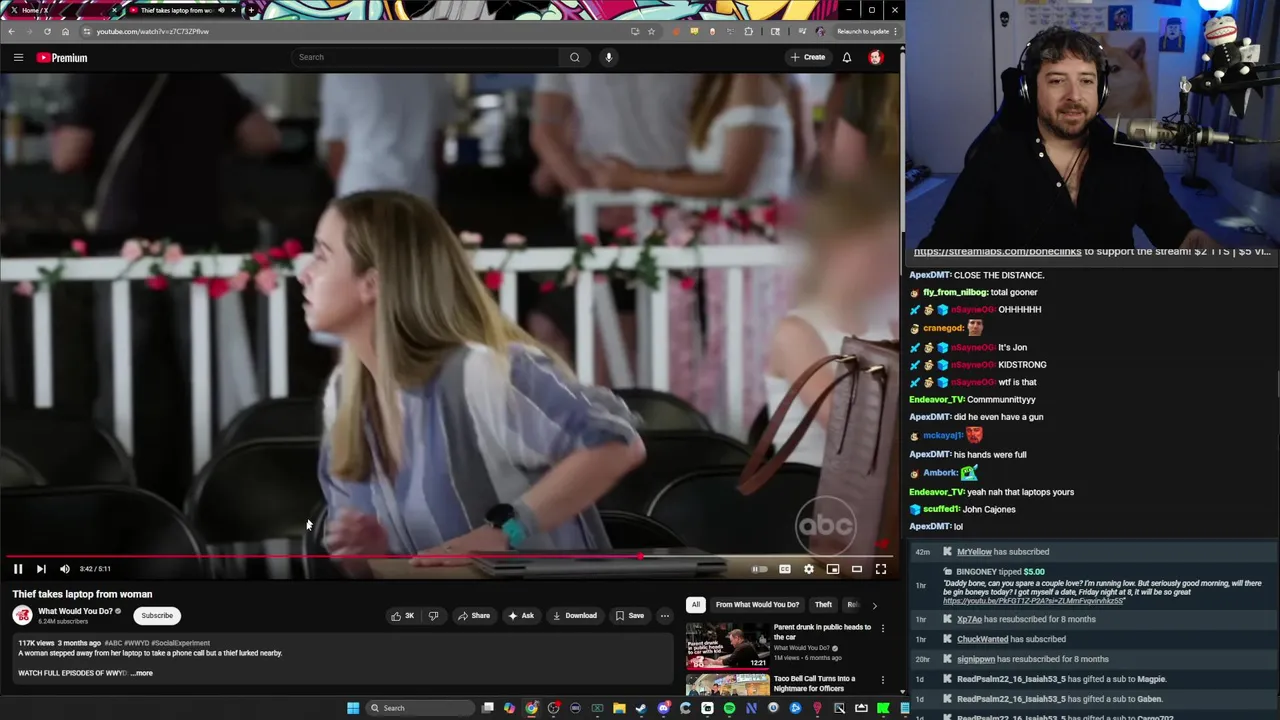The width and height of the screenshot is (1280, 720).
Task: Open Taco Bell Call Turns video title
Action: 814,683
